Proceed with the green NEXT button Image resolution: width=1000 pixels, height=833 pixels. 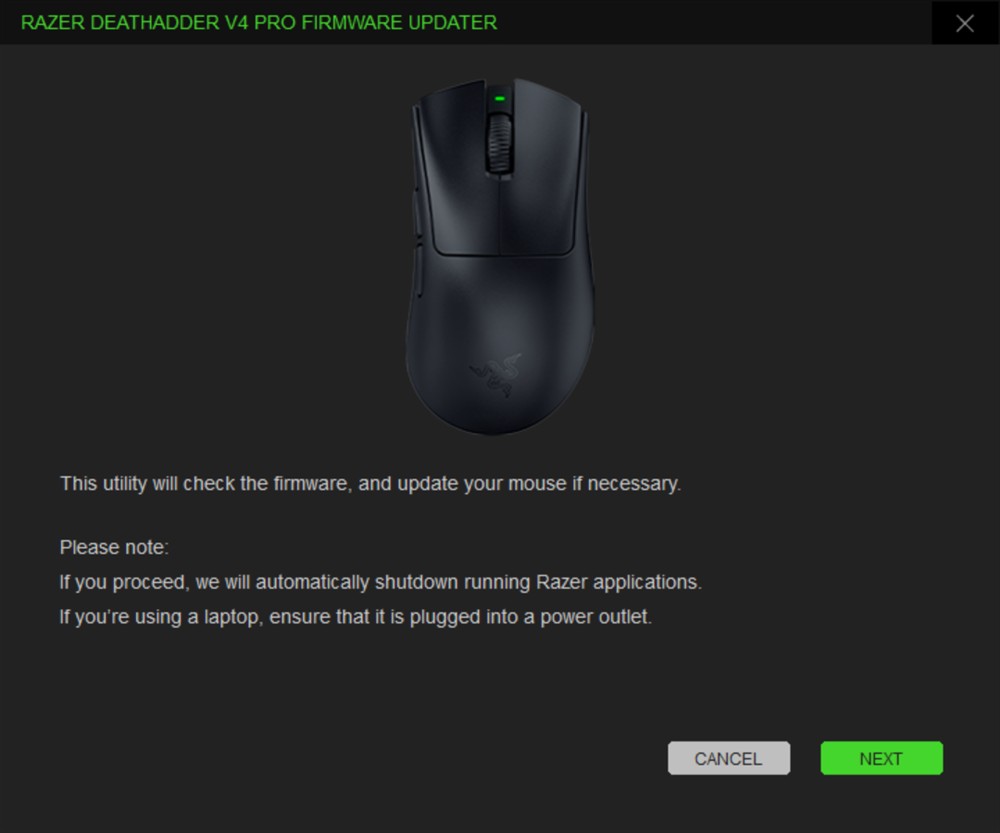tap(881, 758)
